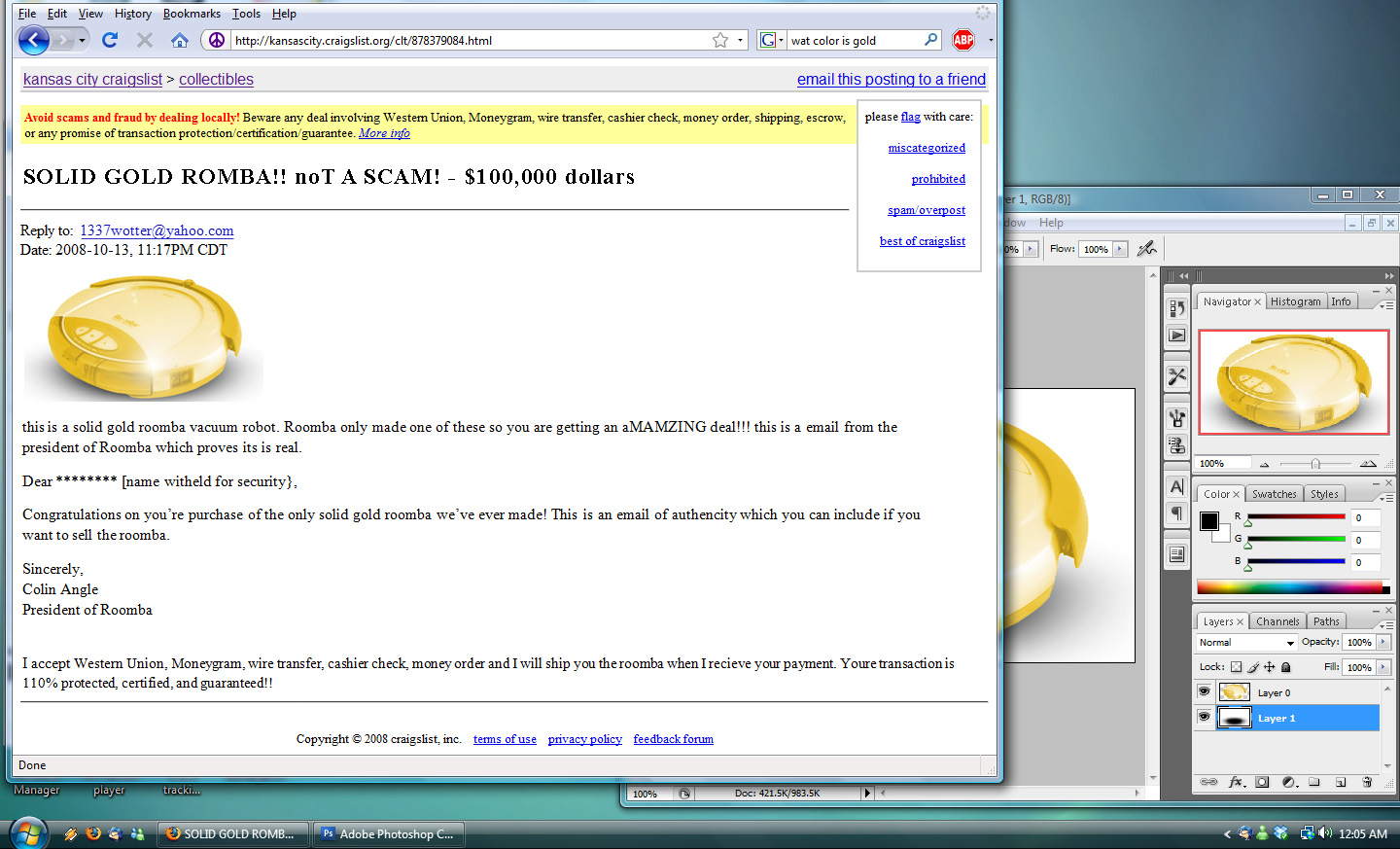
Task: Switch to the Swatches tab
Action: [x=1274, y=494]
